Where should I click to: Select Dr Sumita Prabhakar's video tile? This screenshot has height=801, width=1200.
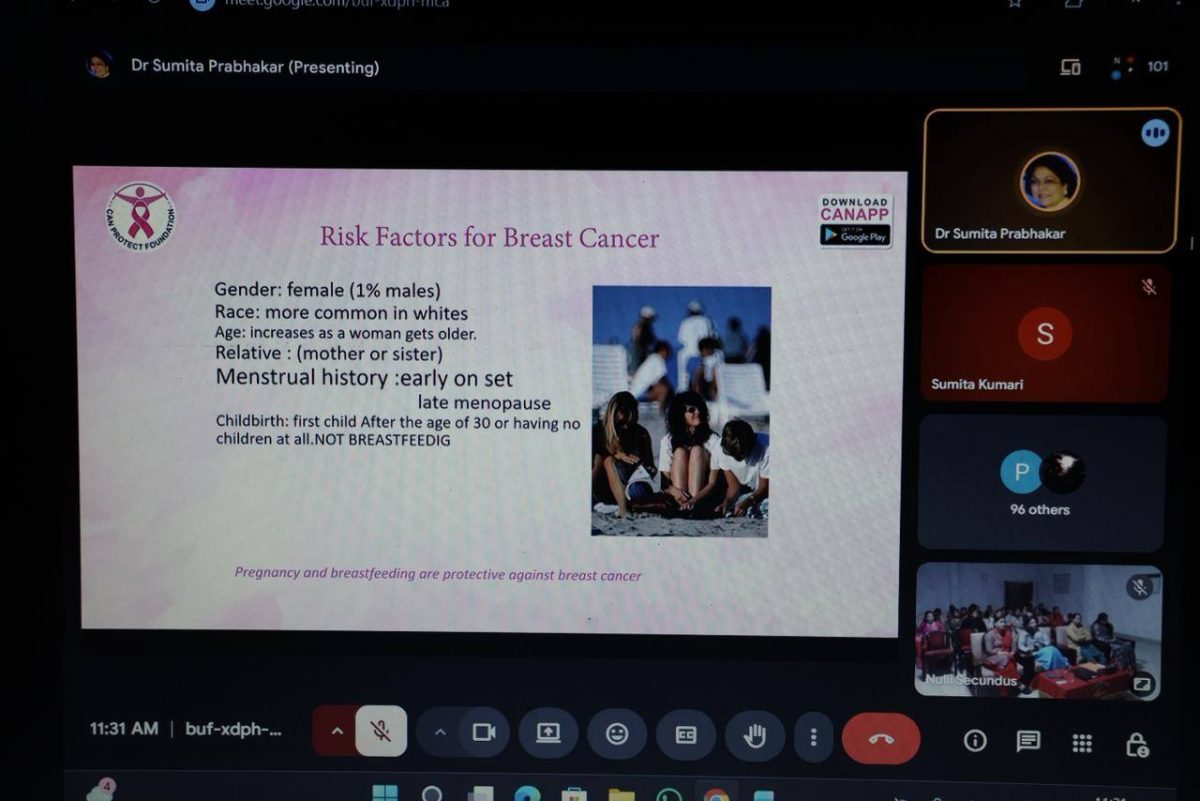1050,180
